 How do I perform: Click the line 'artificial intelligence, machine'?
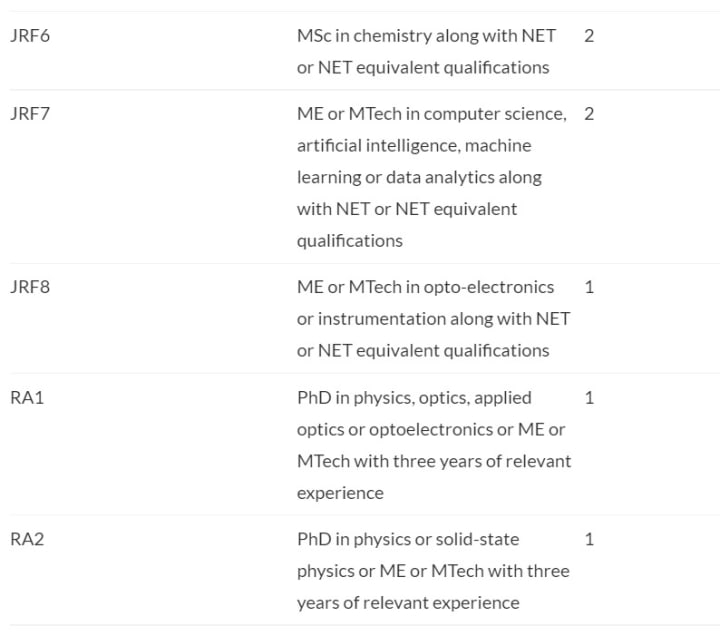(414, 146)
